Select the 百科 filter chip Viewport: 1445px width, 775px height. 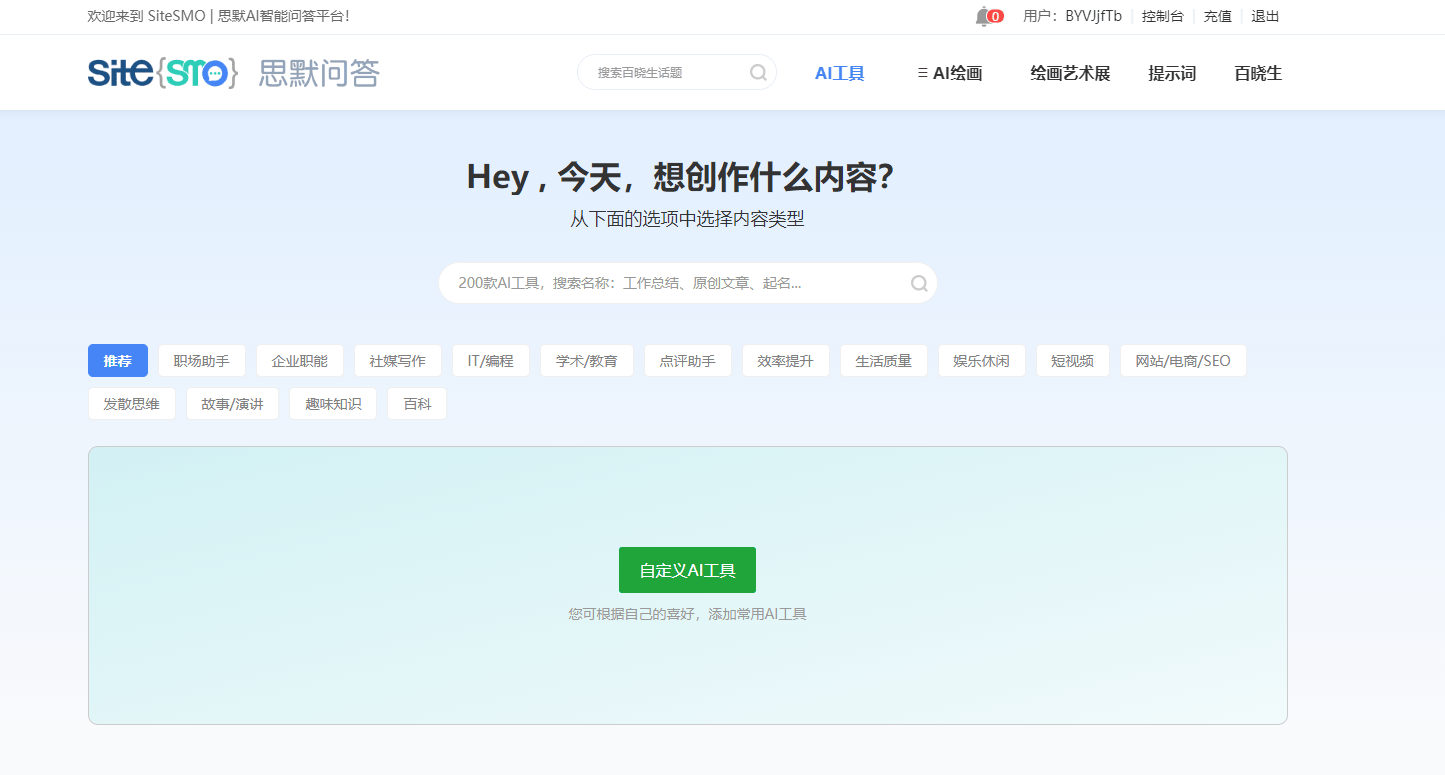pos(416,403)
